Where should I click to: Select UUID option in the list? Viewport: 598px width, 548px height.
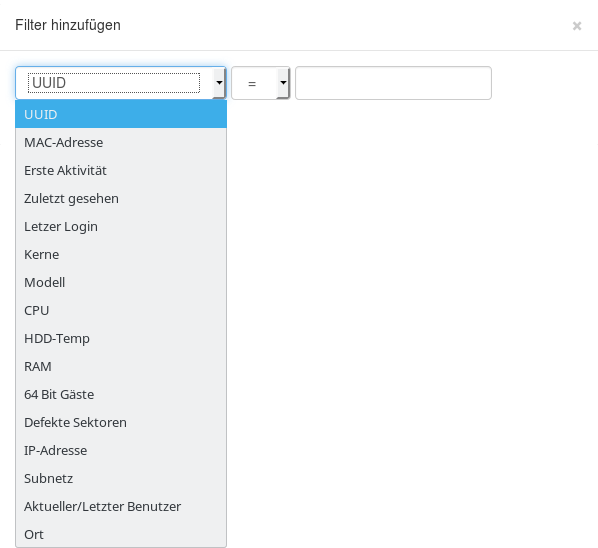point(121,114)
